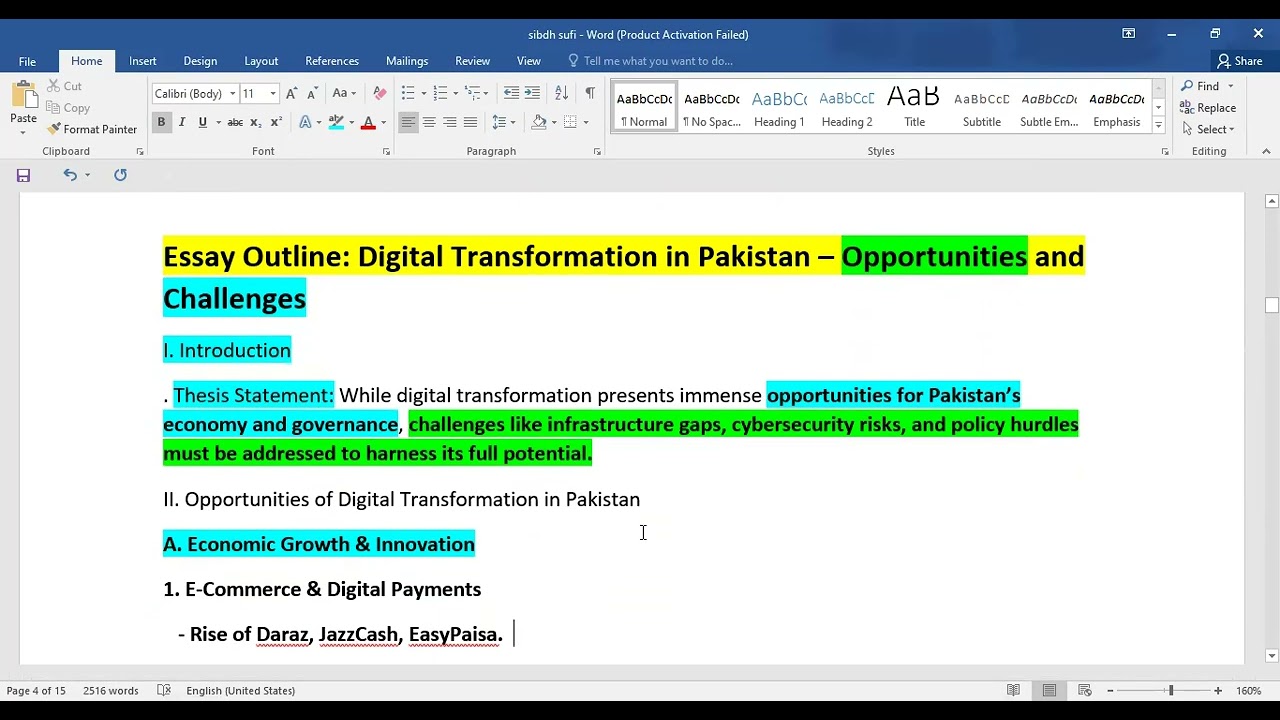The image size is (1280, 720).
Task: Click the turquoise highlight color button
Action: (x=337, y=122)
